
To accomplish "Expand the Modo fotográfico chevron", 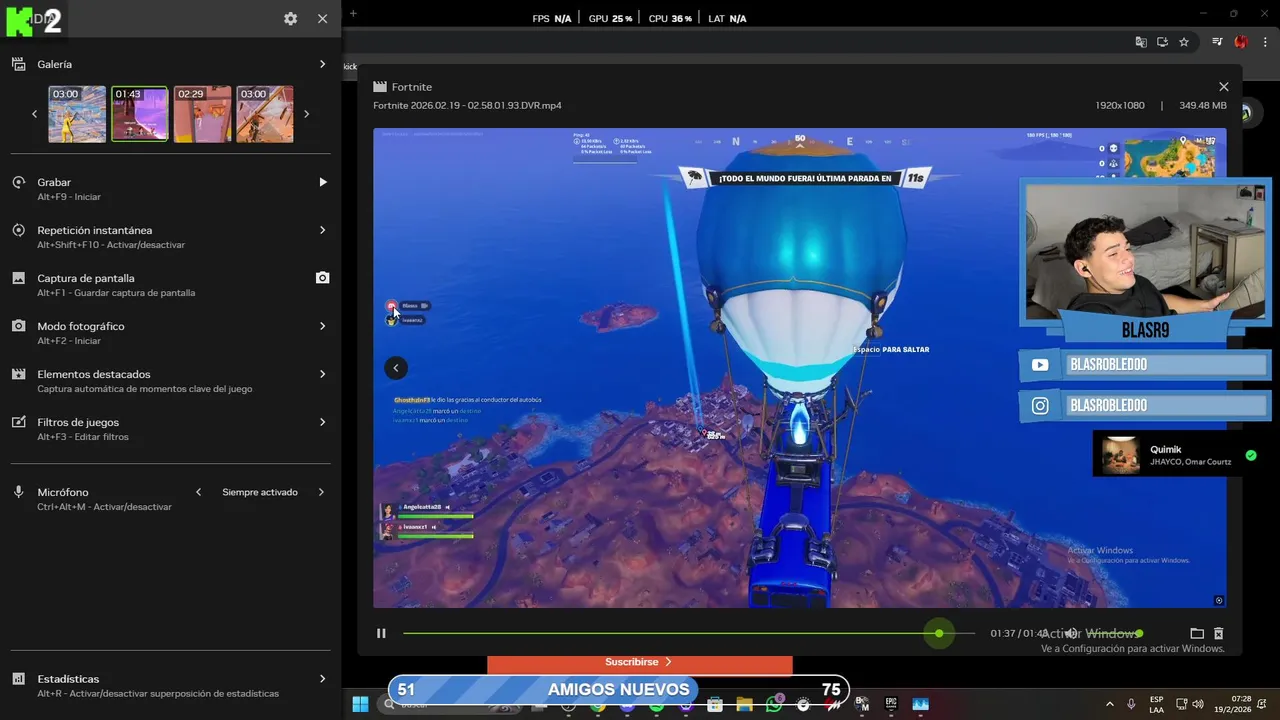I will [322, 326].
